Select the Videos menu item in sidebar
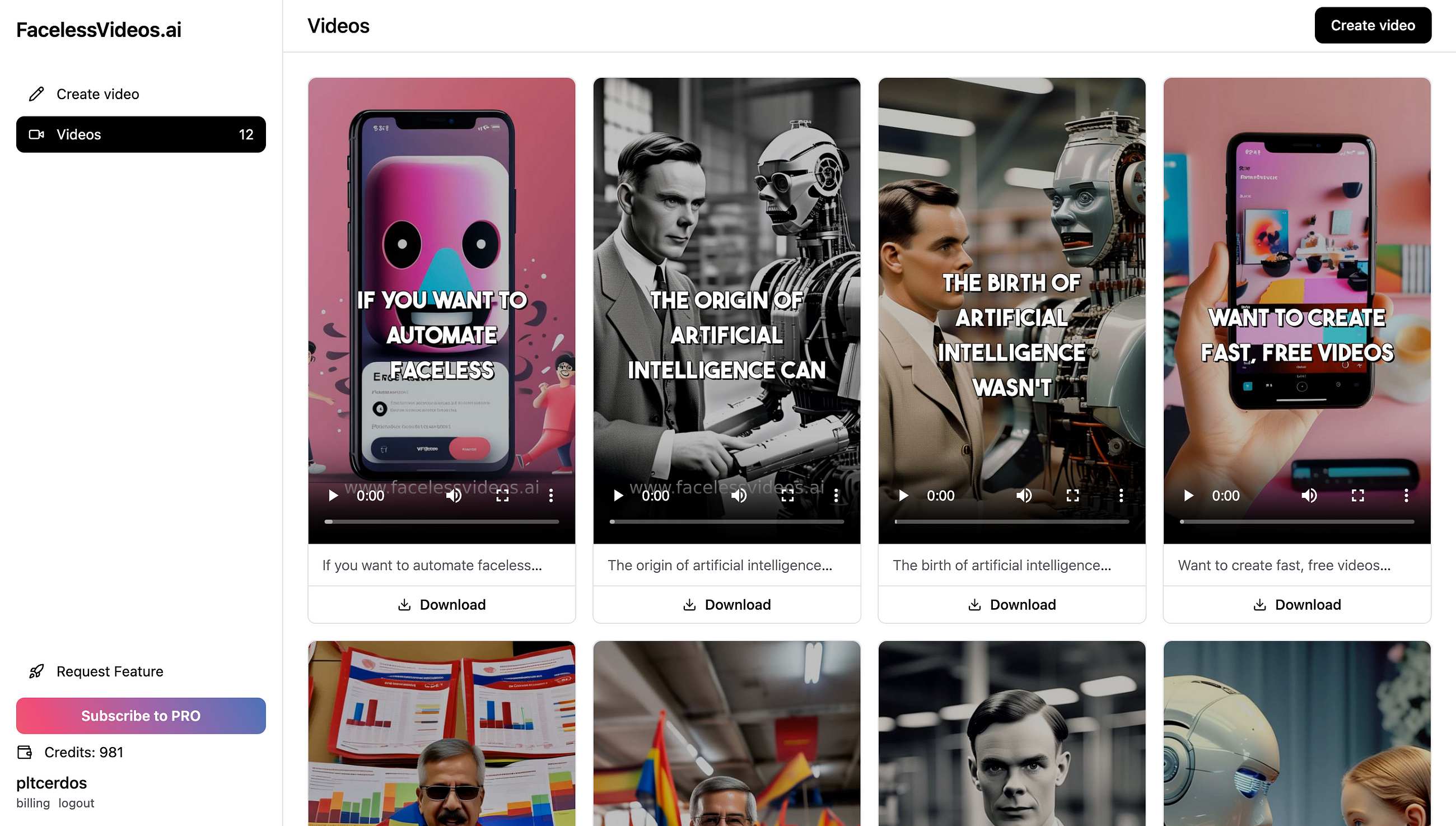Viewport: 1456px width, 826px height. 141,134
